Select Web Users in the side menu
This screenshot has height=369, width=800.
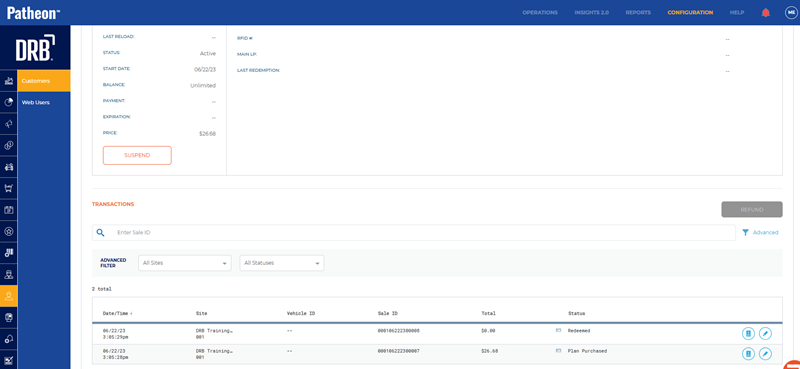point(44,102)
